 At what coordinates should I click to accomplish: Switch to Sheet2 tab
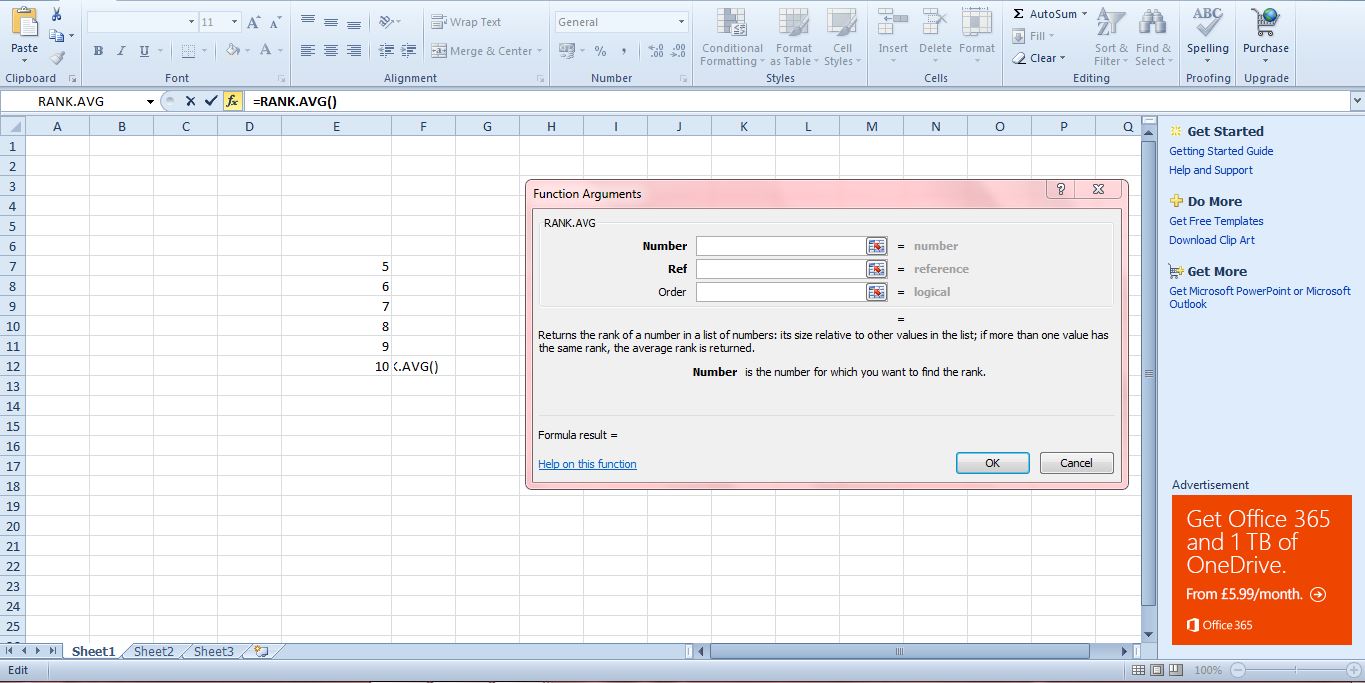(x=152, y=651)
